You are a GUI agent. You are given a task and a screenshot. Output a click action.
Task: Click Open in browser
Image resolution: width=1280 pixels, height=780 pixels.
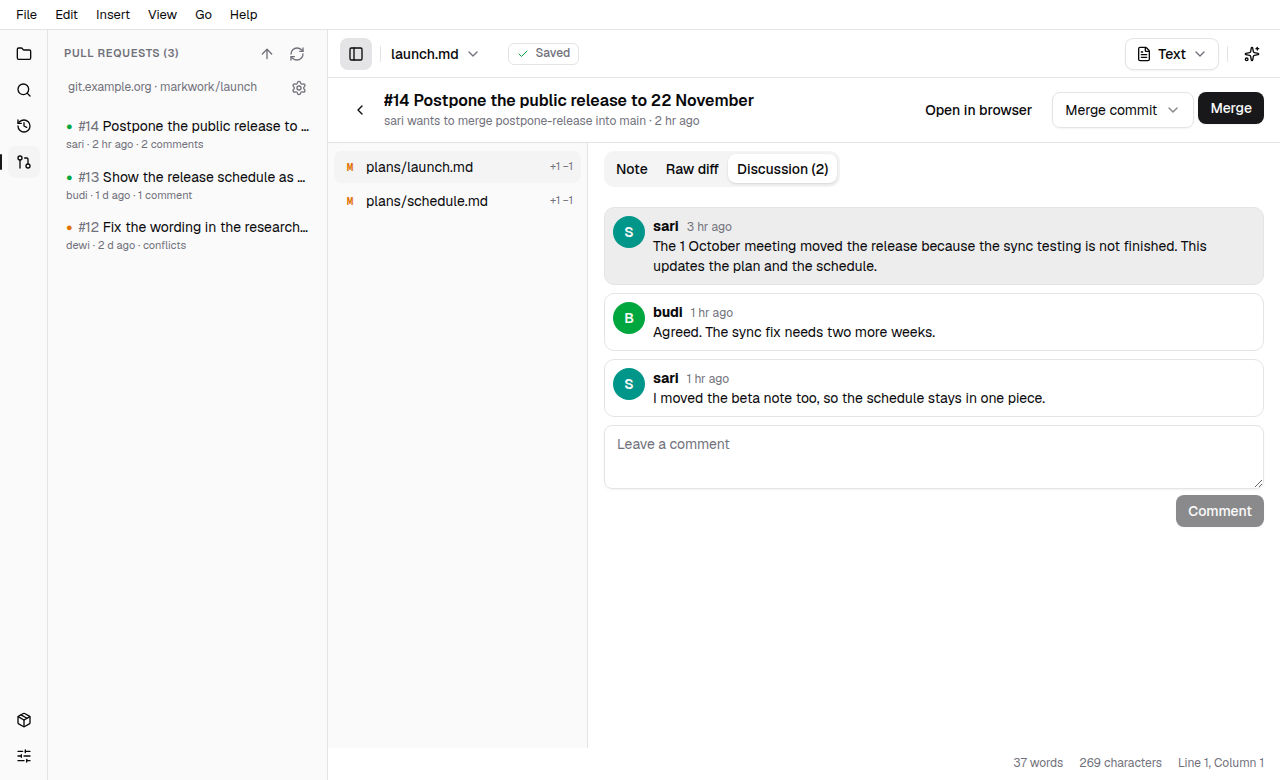(x=978, y=110)
